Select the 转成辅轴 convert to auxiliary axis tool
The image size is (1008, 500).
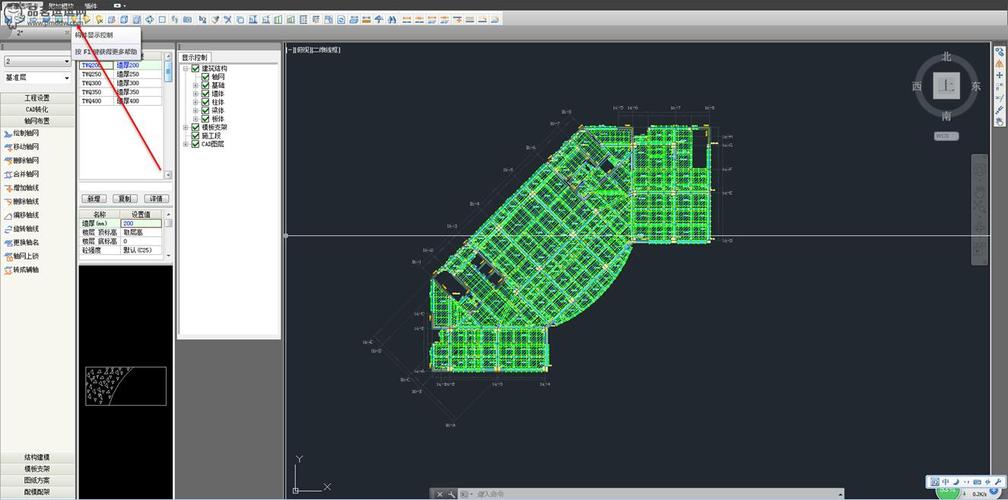[22, 269]
